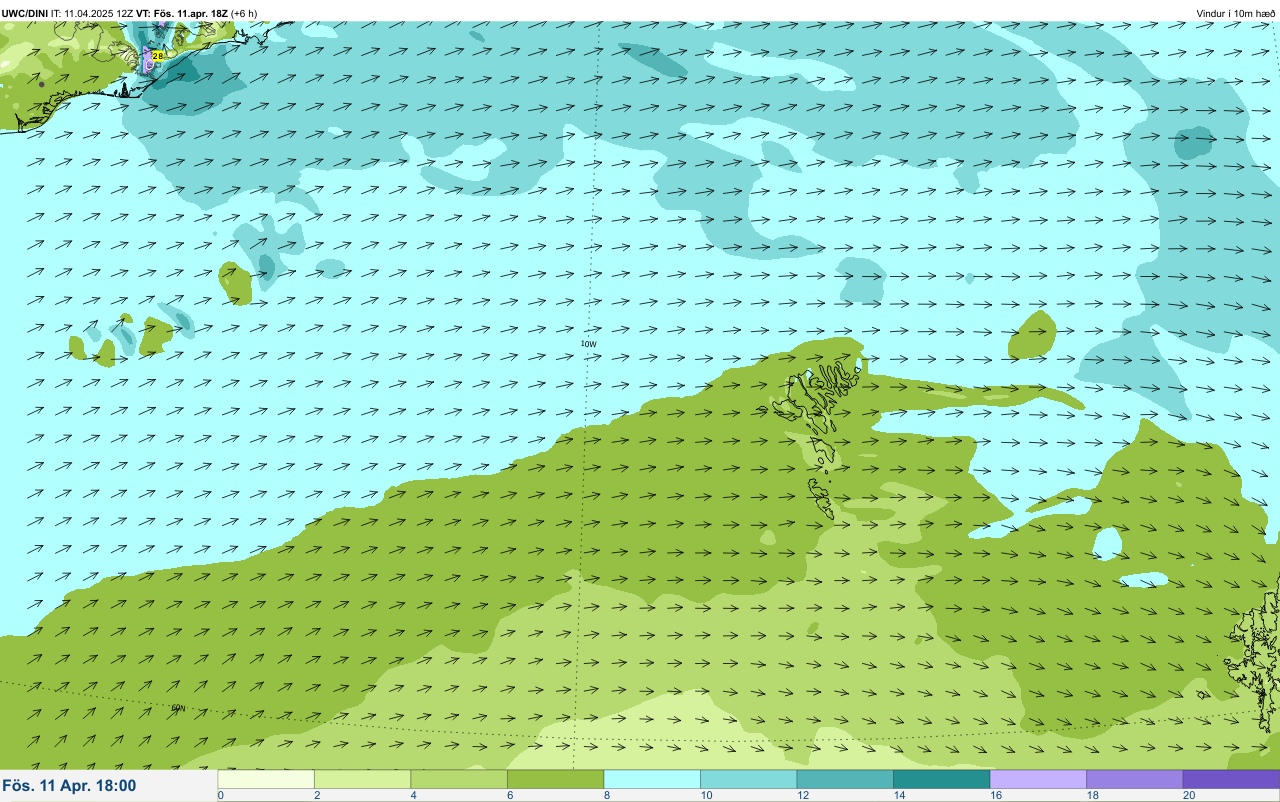This screenshot has height=802, width=1280.
Task: Click the 'IT: 11.04.2025 12Z' initial time text
Action: click(x=93, y=13)
